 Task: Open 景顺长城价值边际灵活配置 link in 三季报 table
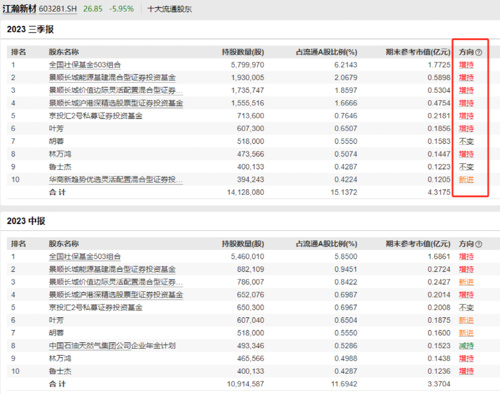116,90
